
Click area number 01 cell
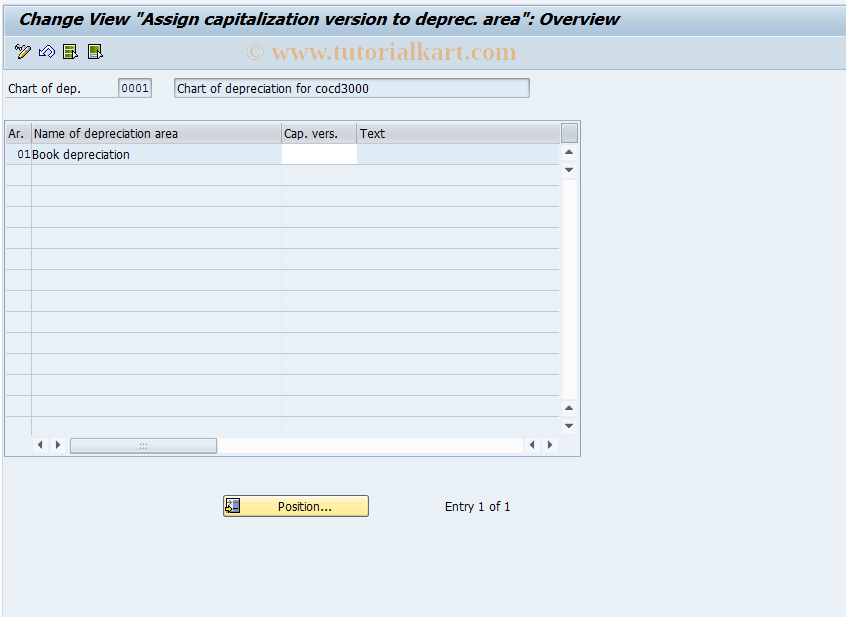(x=19, y=155)
